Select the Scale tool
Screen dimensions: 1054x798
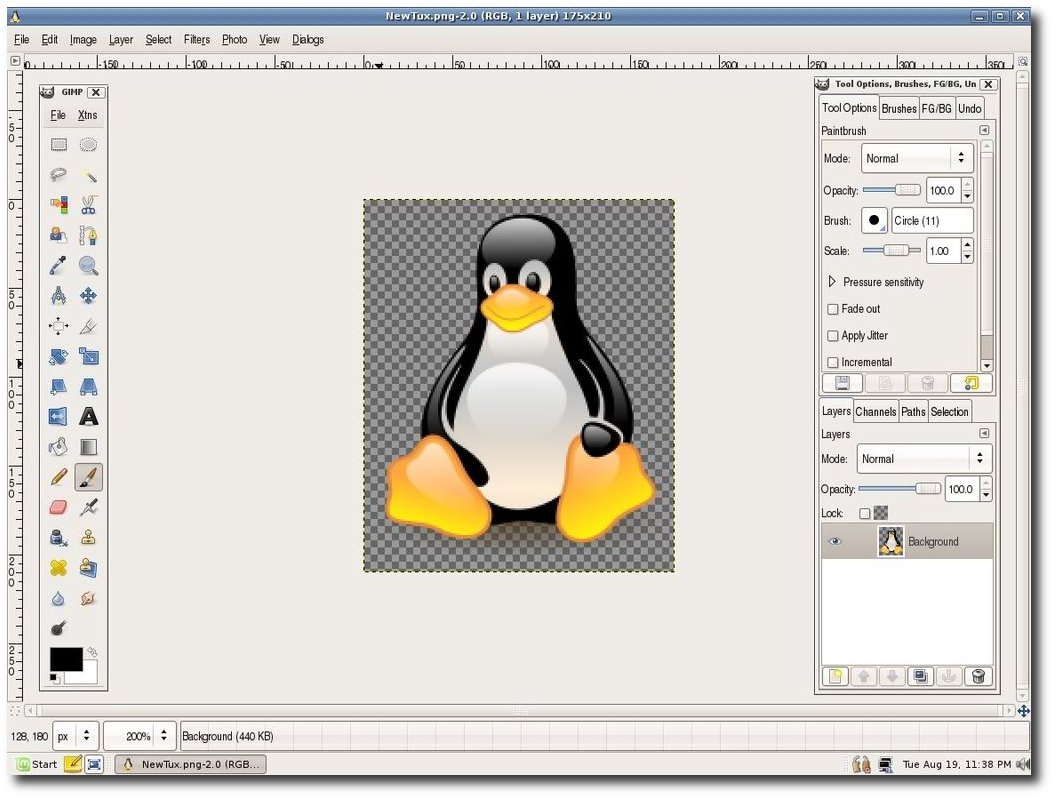click(88, 356)
